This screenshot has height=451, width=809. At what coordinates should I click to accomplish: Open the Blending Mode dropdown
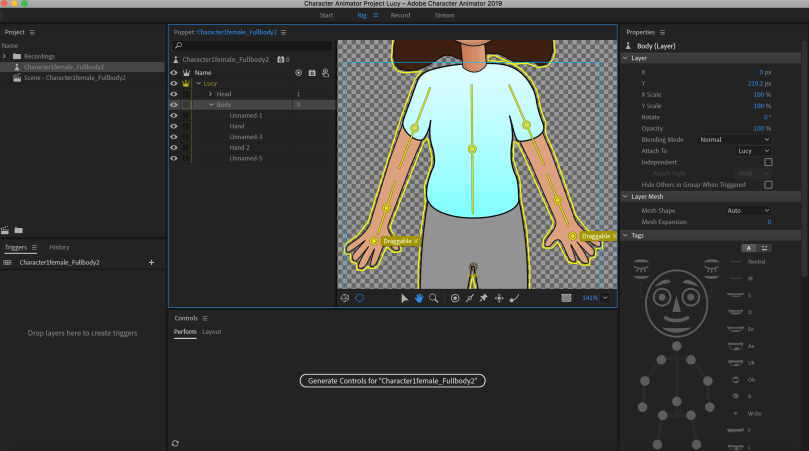point(734,140)
